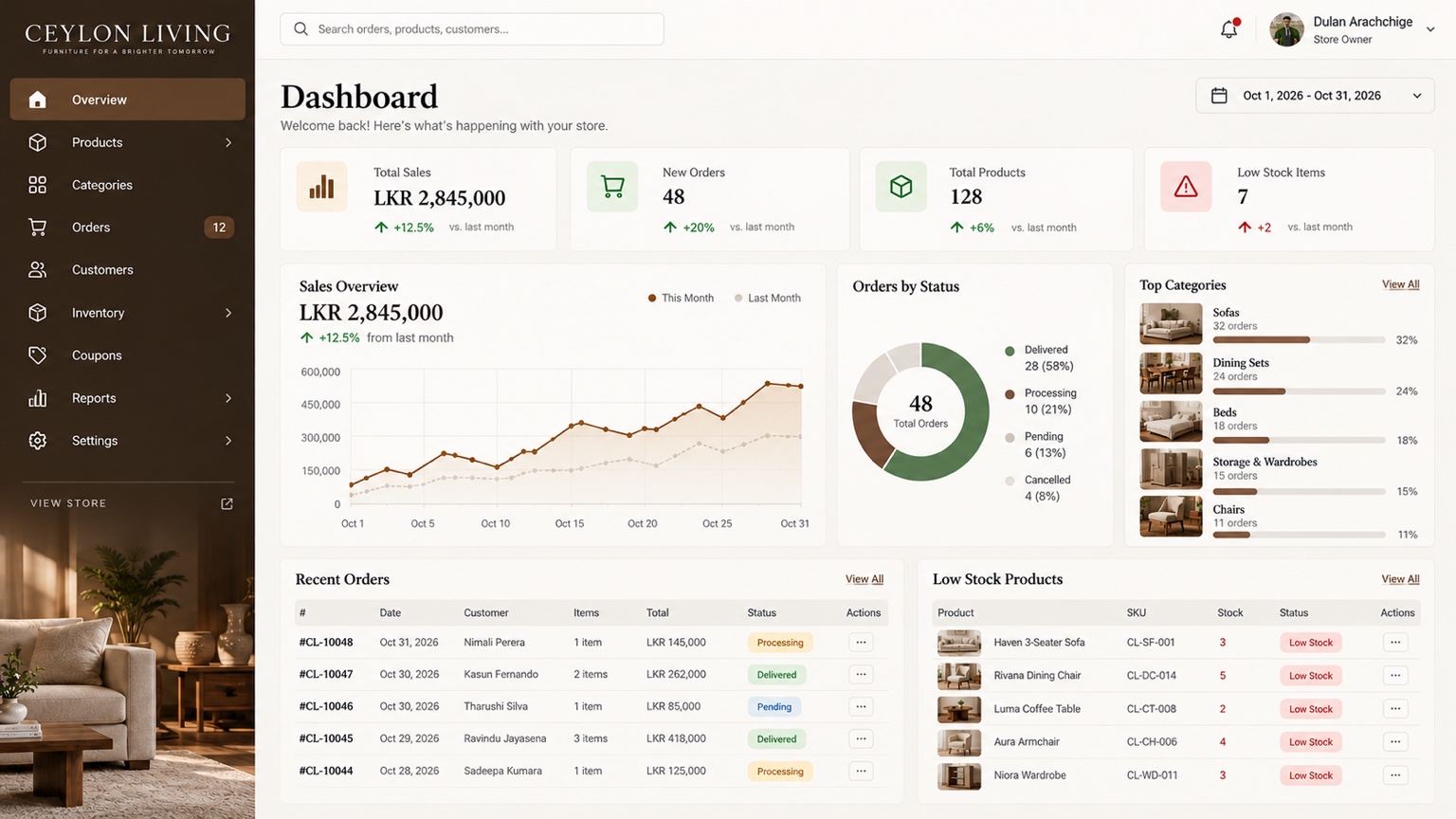
Task: Open the user account dropdown arrow
Action: click(x=1430, y=29)
